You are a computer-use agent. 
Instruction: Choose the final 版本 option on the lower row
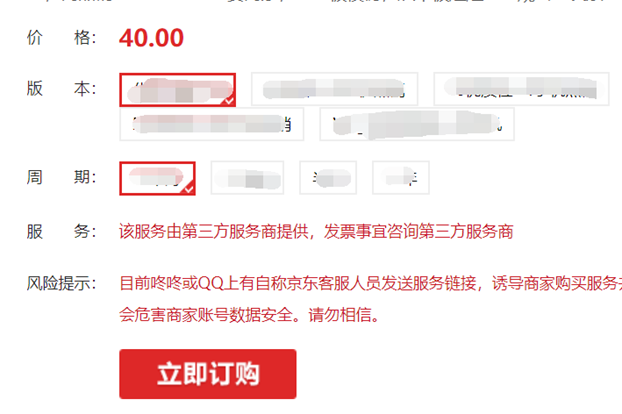point(417,124)
